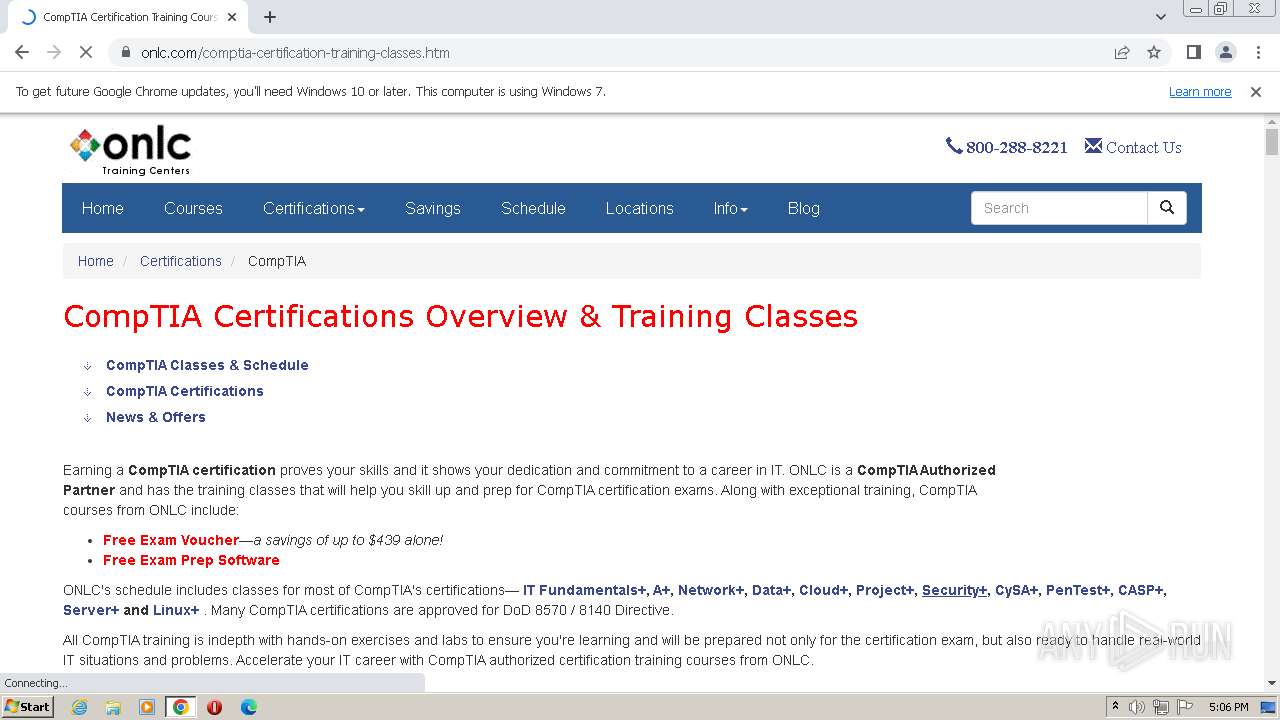Jump to CompTIA Certifications section

(x=185, y=391)
